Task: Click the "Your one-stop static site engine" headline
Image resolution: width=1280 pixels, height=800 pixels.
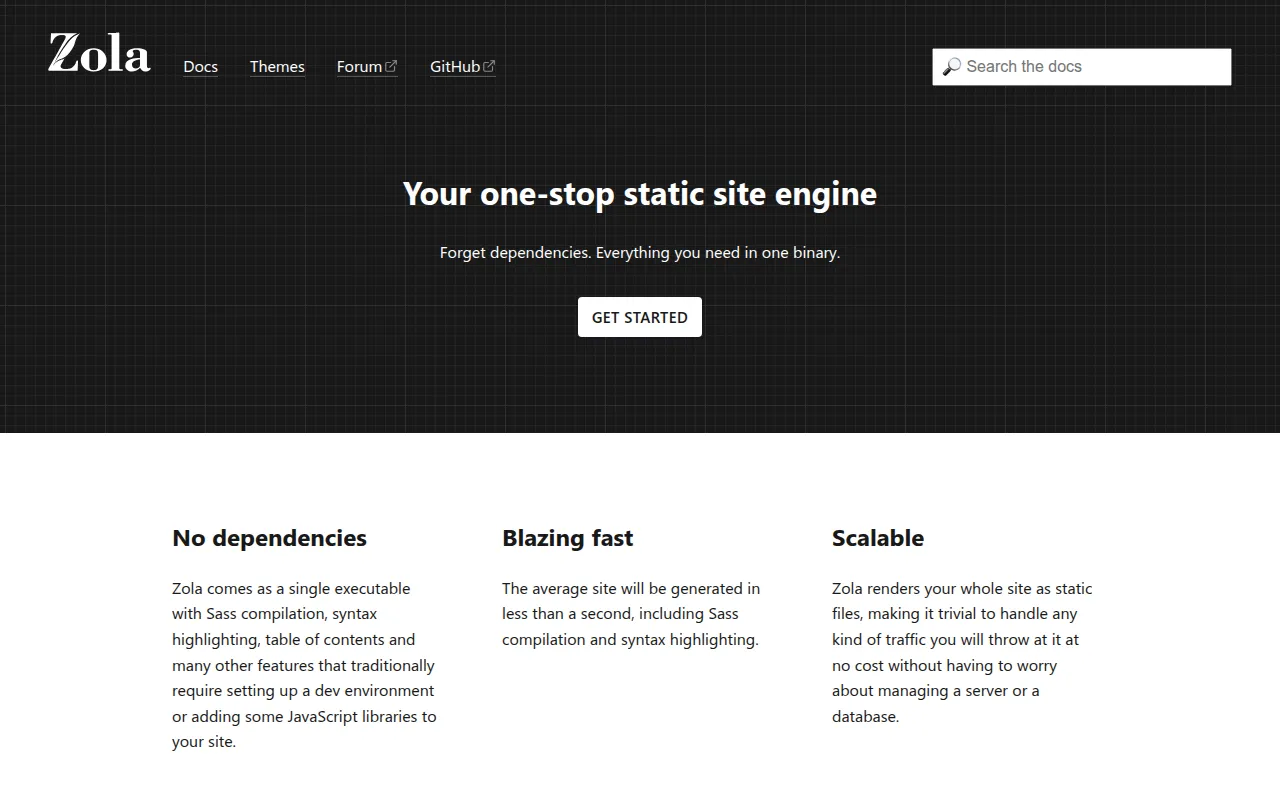Action: [x=640, y=193]
